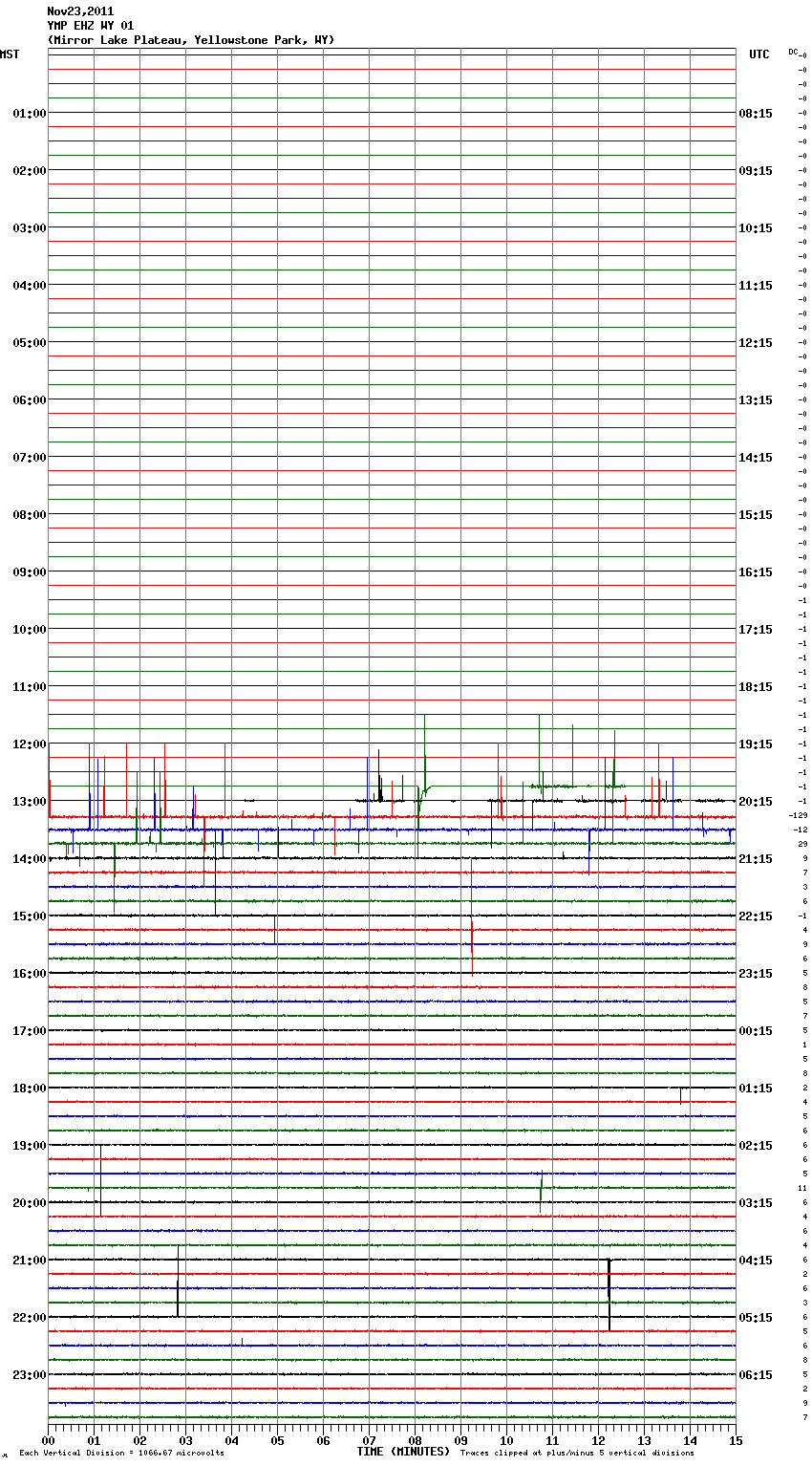Click the UTC time label "14:15"

[x=756, y=458]
